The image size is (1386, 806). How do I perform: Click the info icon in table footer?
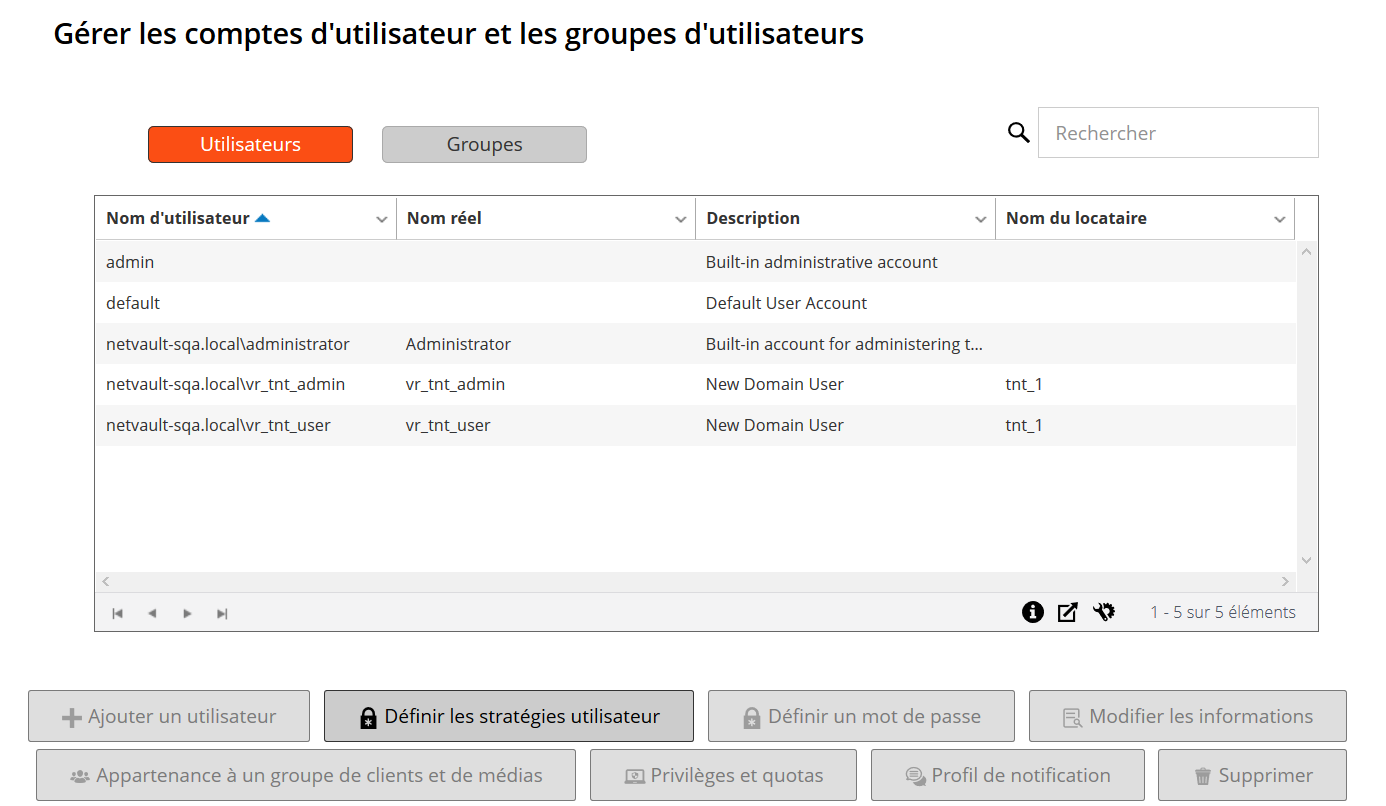pos(1033,612)
